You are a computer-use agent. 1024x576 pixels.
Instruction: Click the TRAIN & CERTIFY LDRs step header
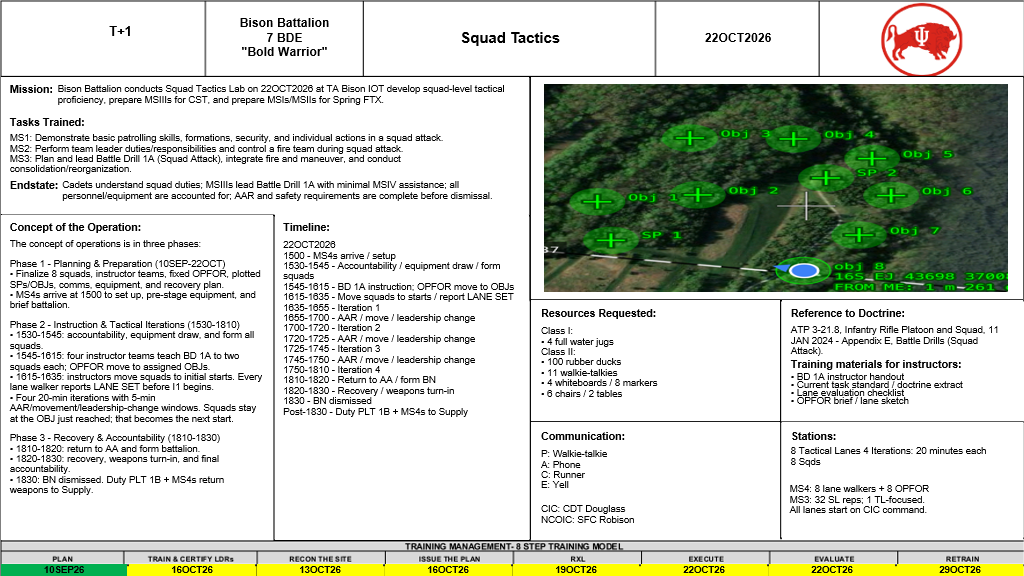click(x=191, y=559)
